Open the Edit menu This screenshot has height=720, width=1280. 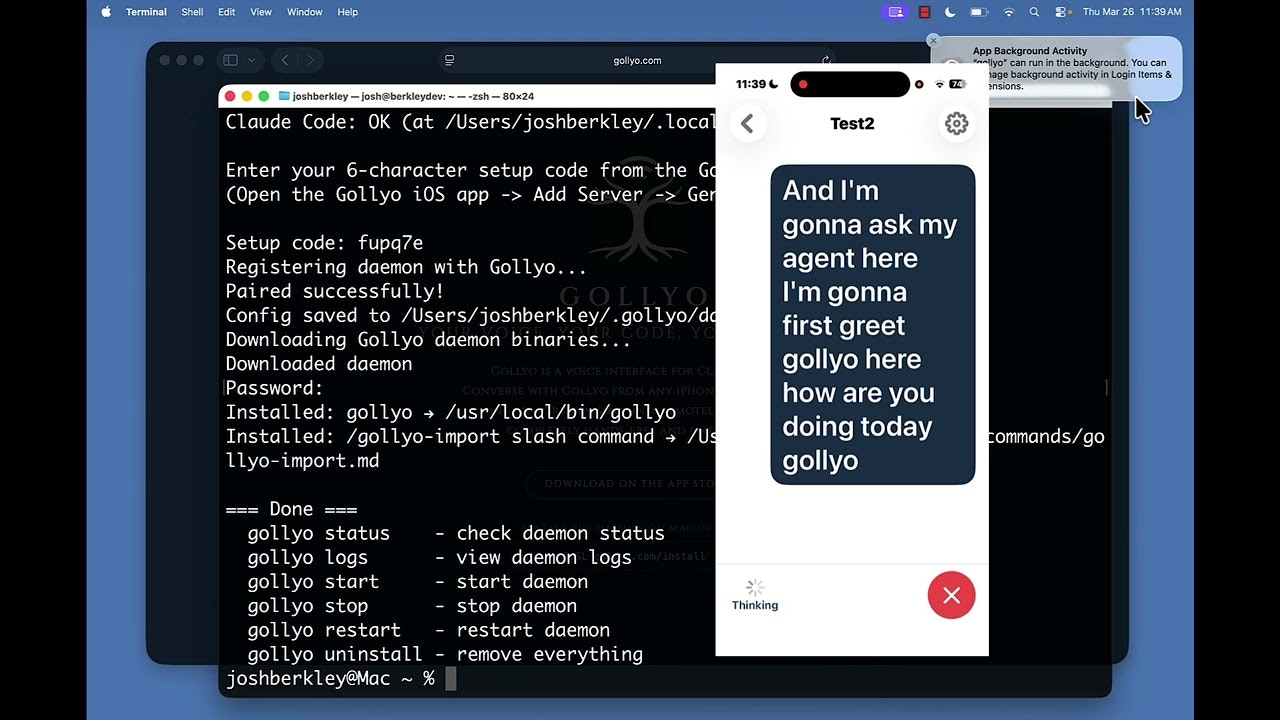[227, 12]
